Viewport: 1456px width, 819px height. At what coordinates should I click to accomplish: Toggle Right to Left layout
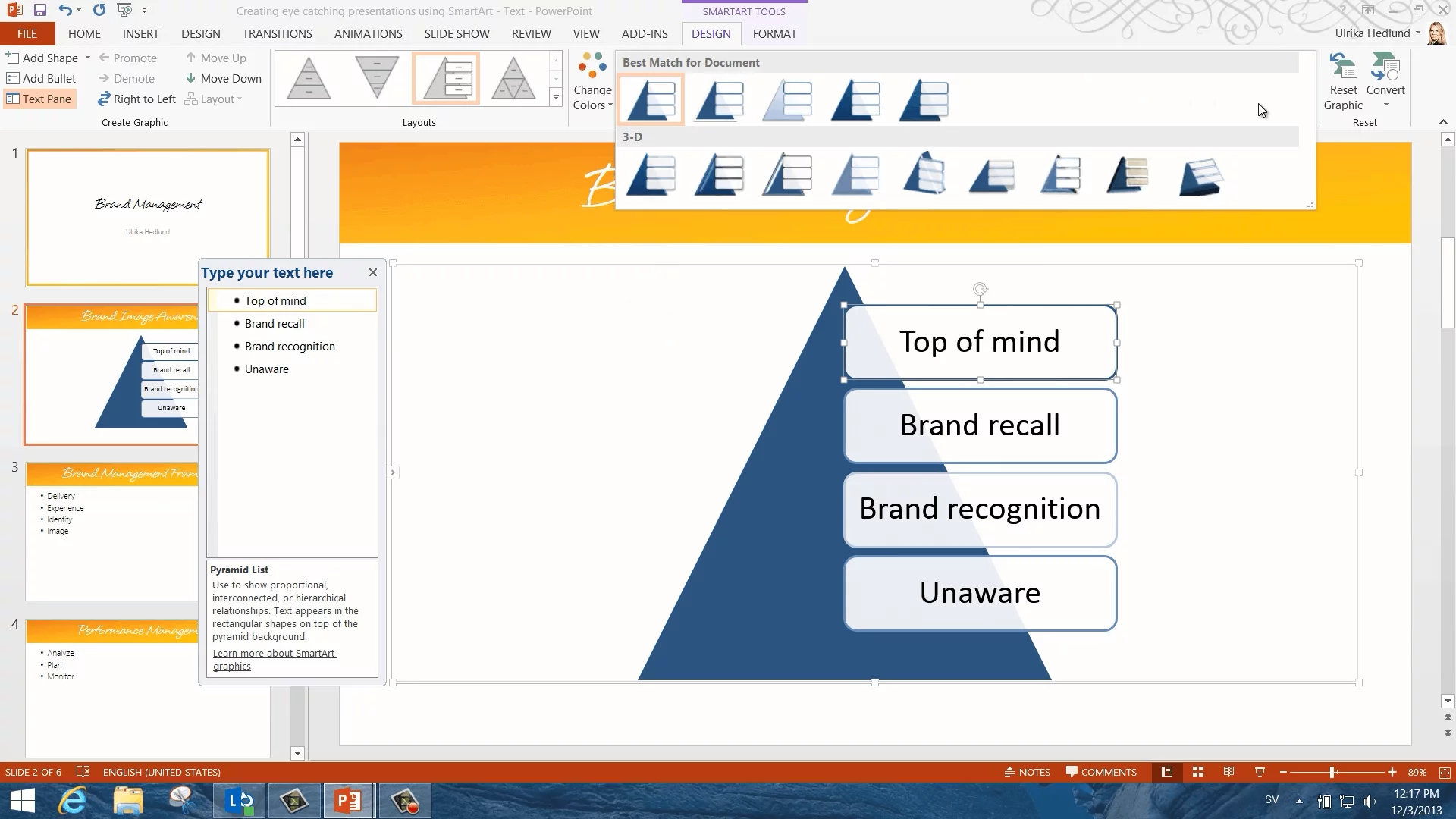pyautogui.click(x=136, y=99)
